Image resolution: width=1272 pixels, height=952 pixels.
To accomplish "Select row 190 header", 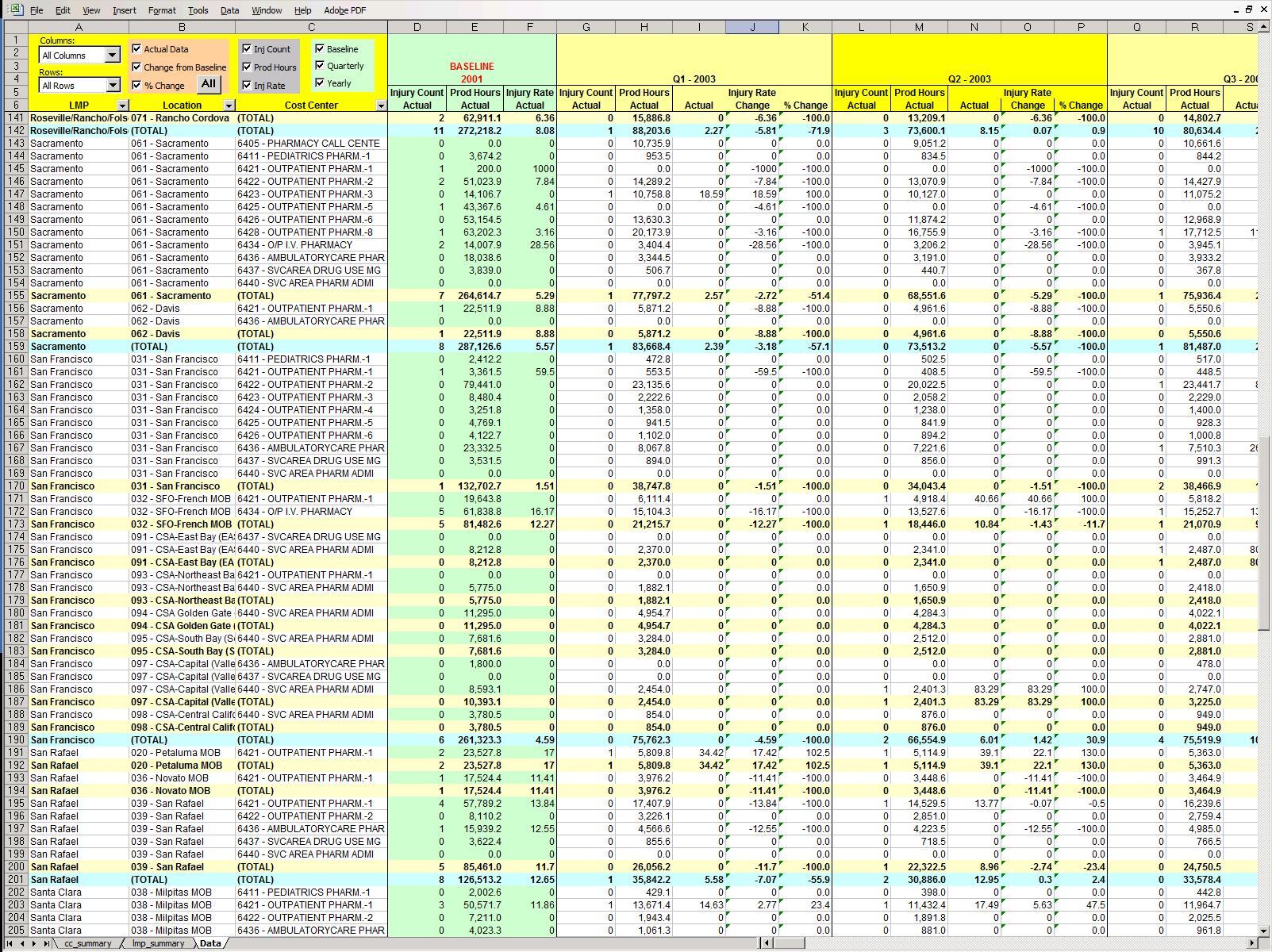I will coord(16,740).
